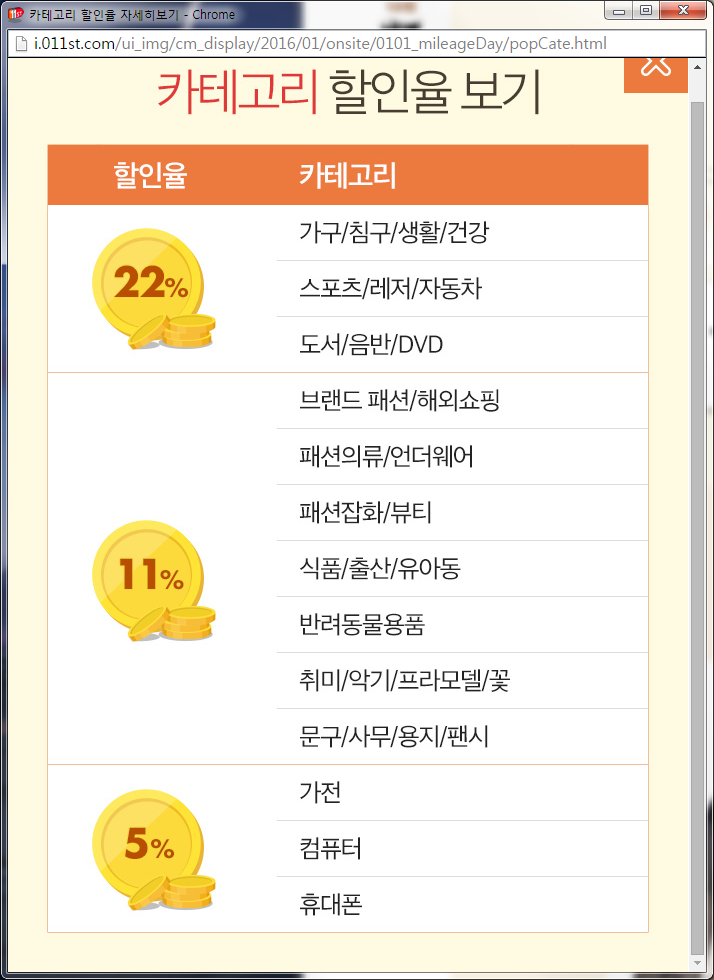Maximize the Chrome popup window
The image size is (714, 980).
[646, 12]
